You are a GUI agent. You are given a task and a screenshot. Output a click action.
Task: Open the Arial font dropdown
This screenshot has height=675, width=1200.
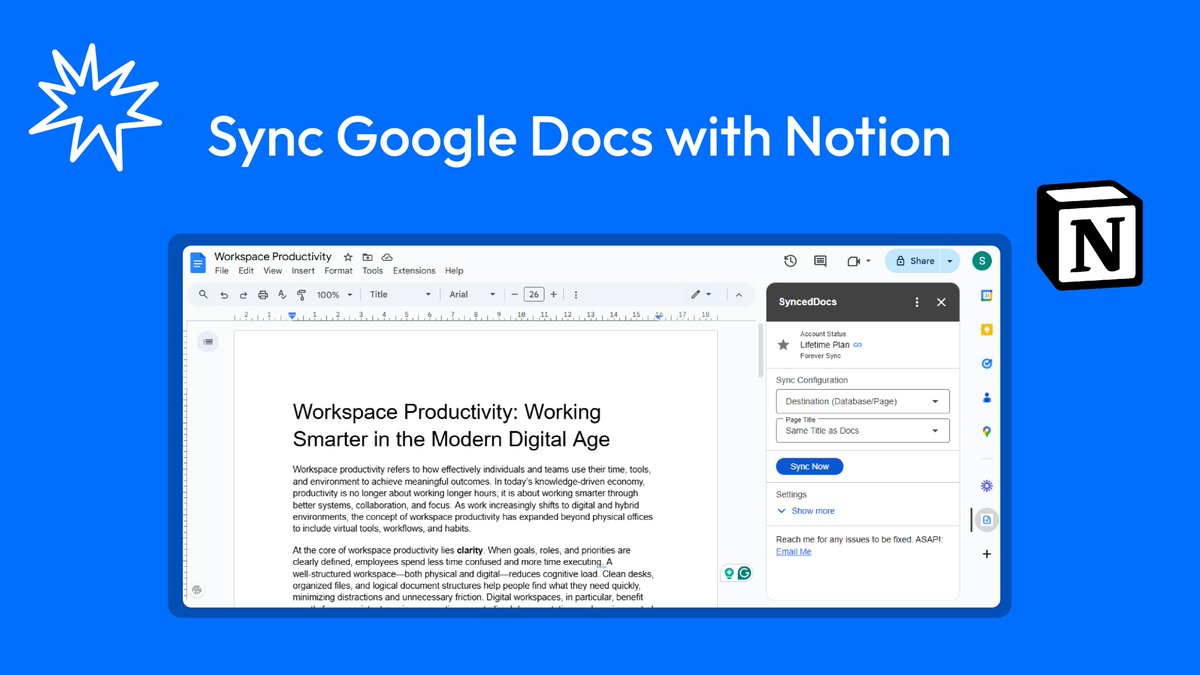472,295
